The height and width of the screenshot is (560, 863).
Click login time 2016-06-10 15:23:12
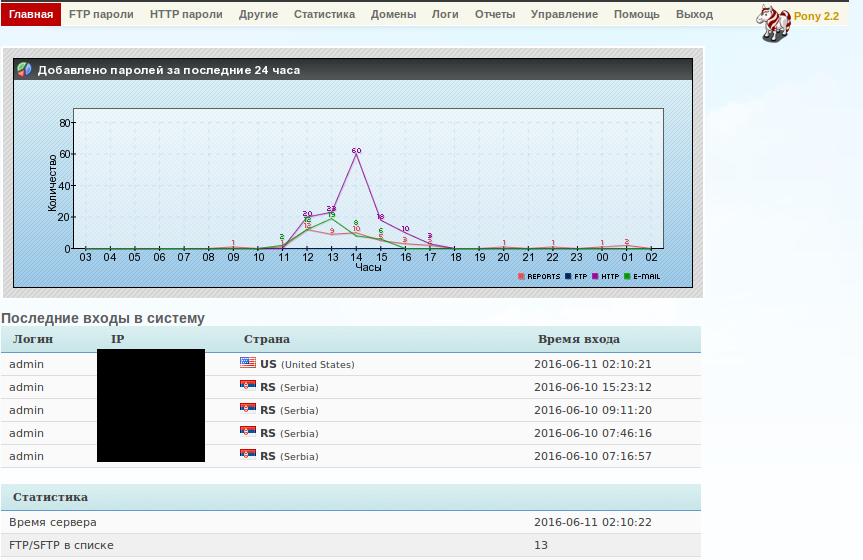point(593,387)
